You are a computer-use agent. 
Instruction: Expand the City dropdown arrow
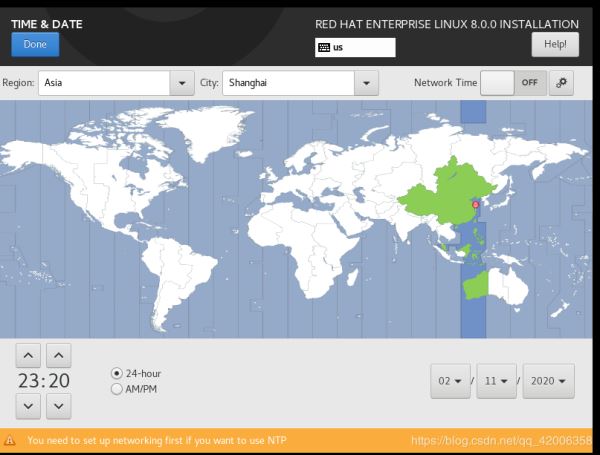(367, 83)
